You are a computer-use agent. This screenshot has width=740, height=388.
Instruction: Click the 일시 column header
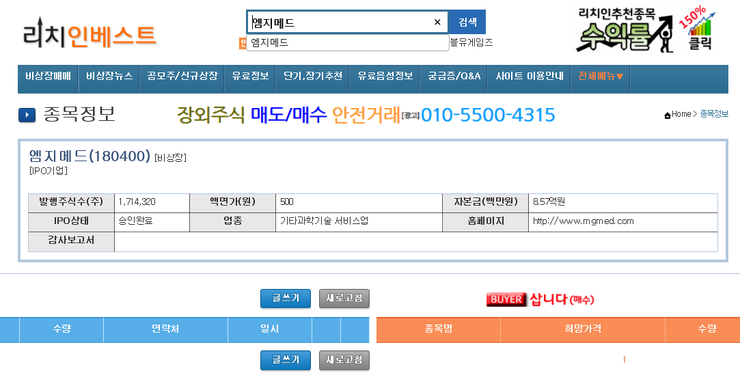point(269,329)
